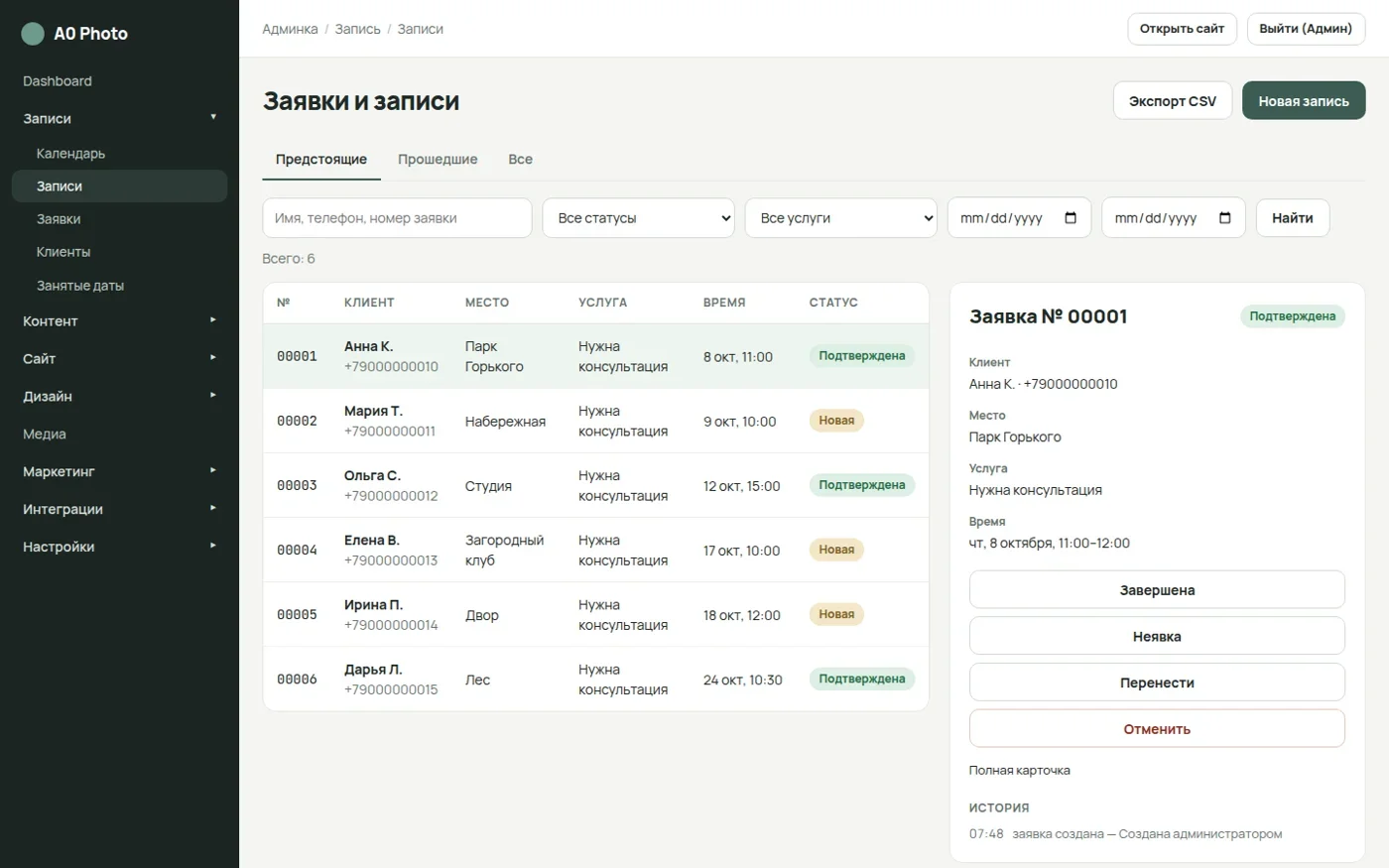Mark the request as Завершена
The width and height of the screenshot is (1389, 868).
(x=1157, y=590)
